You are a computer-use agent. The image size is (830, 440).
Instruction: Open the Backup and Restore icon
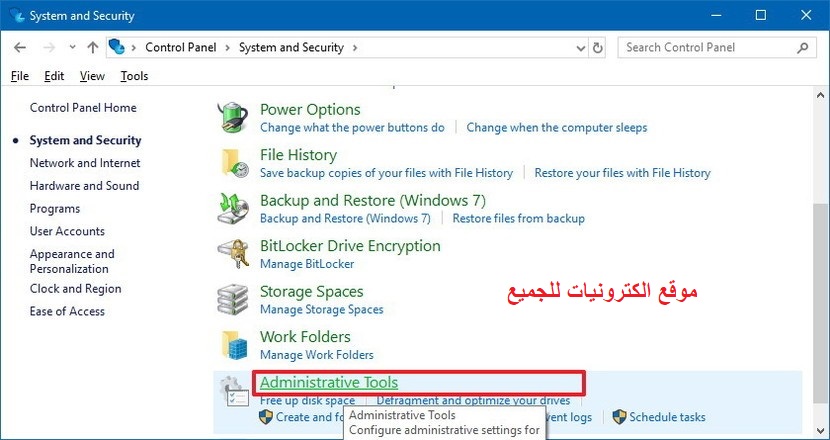233,208
